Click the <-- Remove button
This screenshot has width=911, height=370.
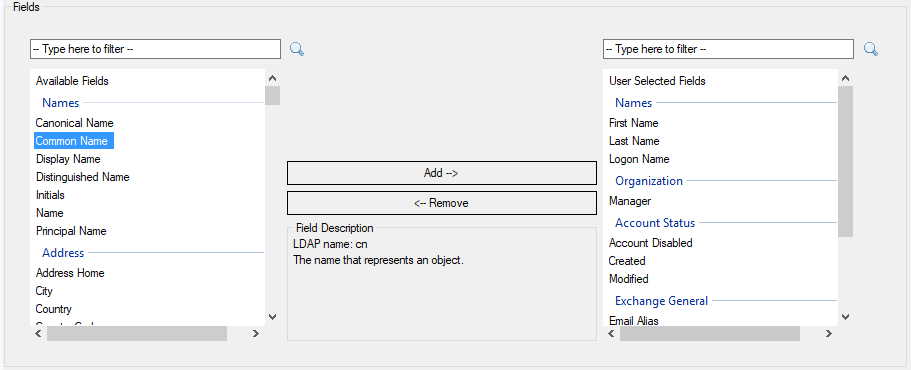442,203
